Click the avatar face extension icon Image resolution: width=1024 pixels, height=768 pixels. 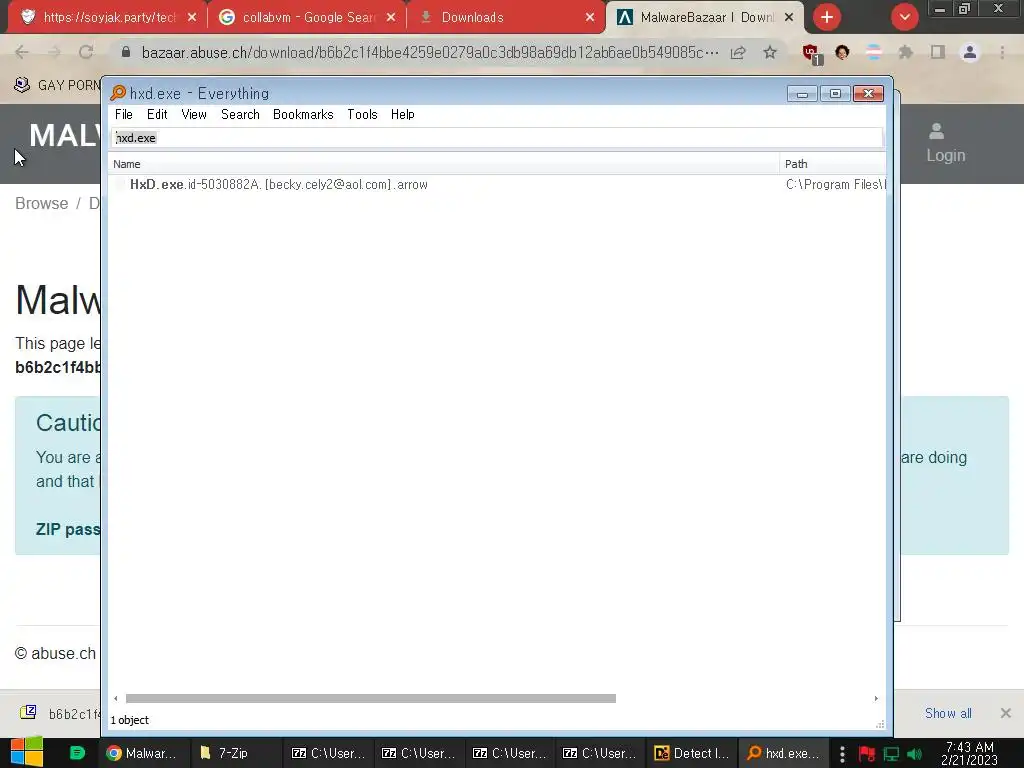pyautogui.click(x=842, y=52)
